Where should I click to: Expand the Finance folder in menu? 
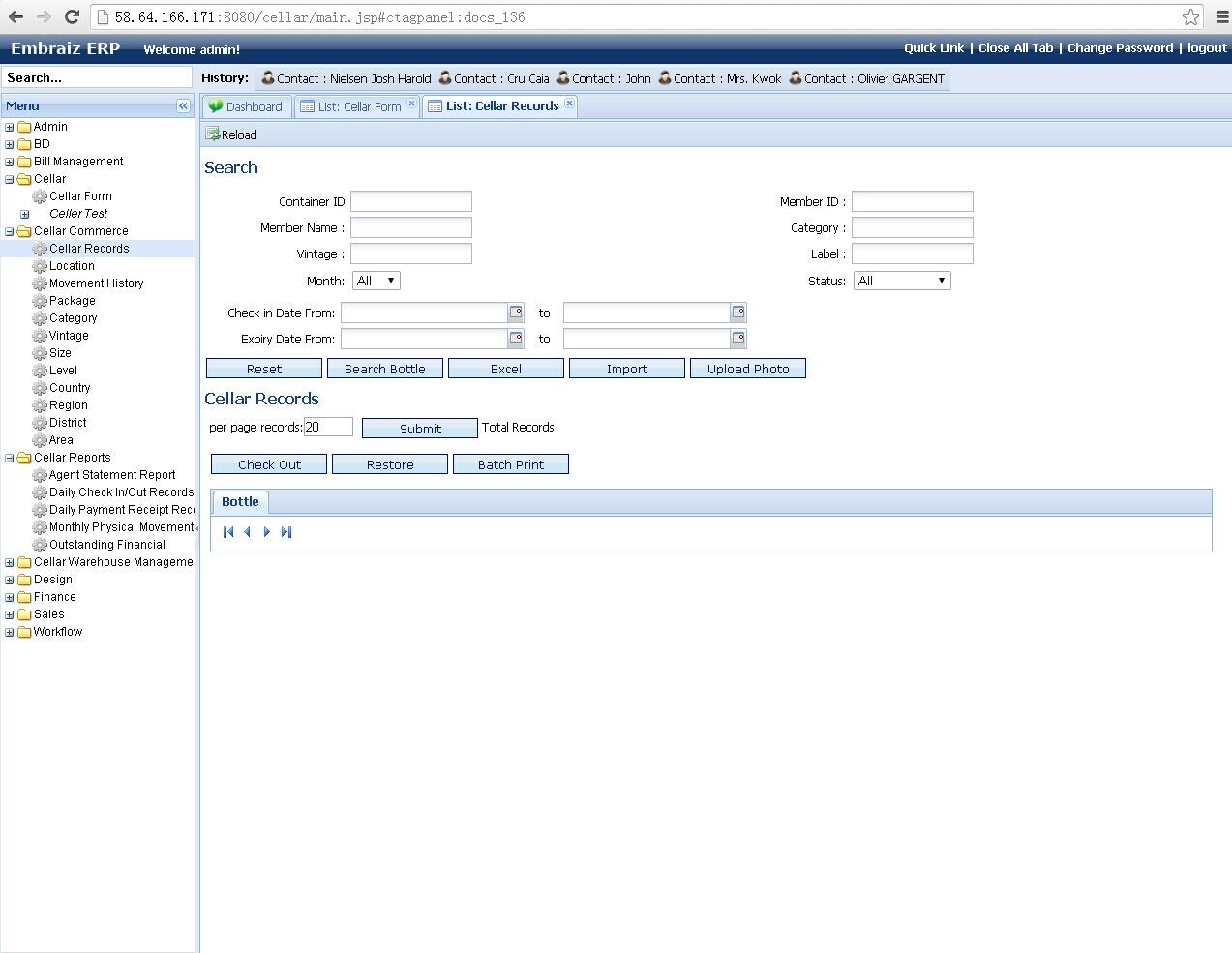[10, 597]
